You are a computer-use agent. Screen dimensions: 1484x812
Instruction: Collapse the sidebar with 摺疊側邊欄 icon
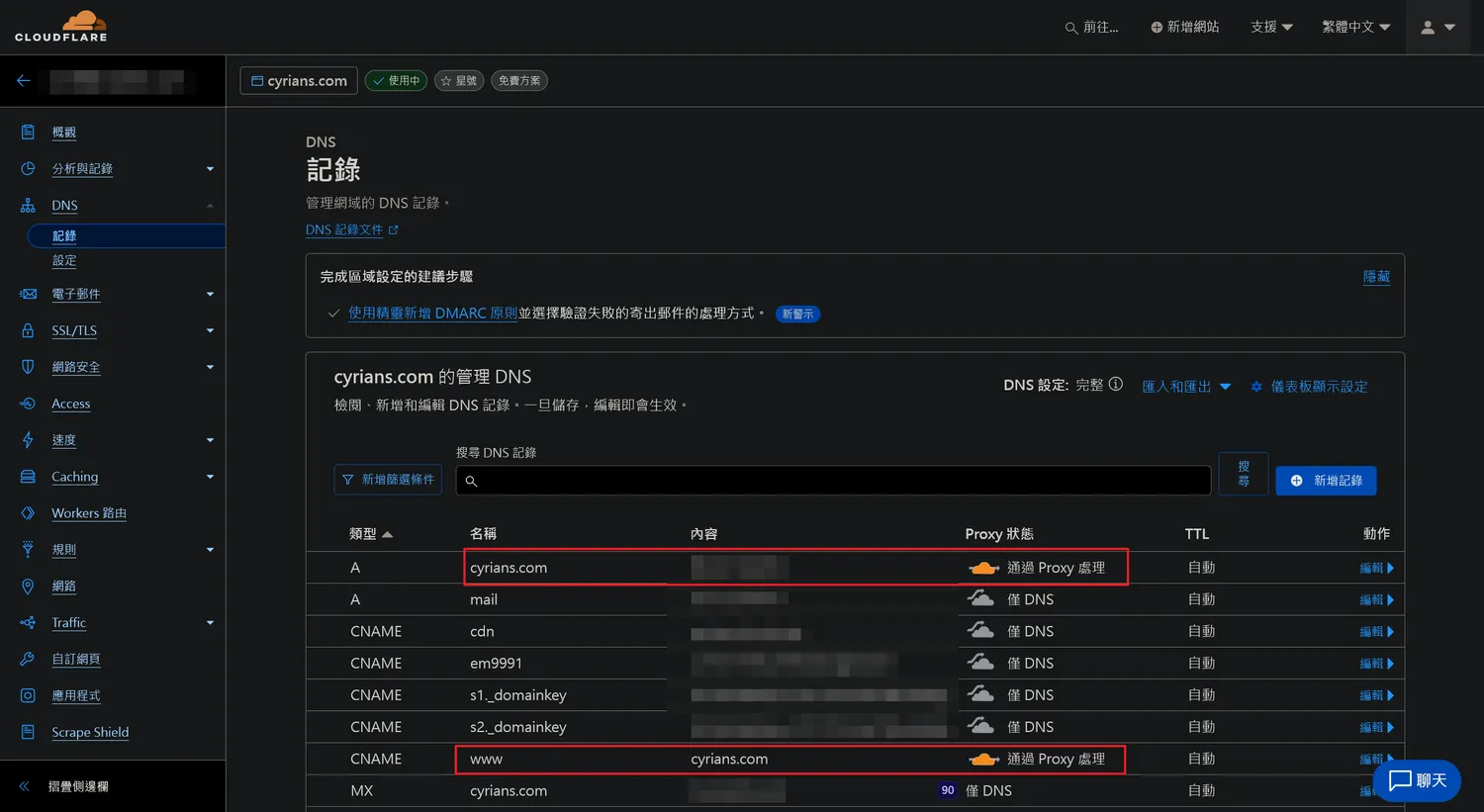25,786
